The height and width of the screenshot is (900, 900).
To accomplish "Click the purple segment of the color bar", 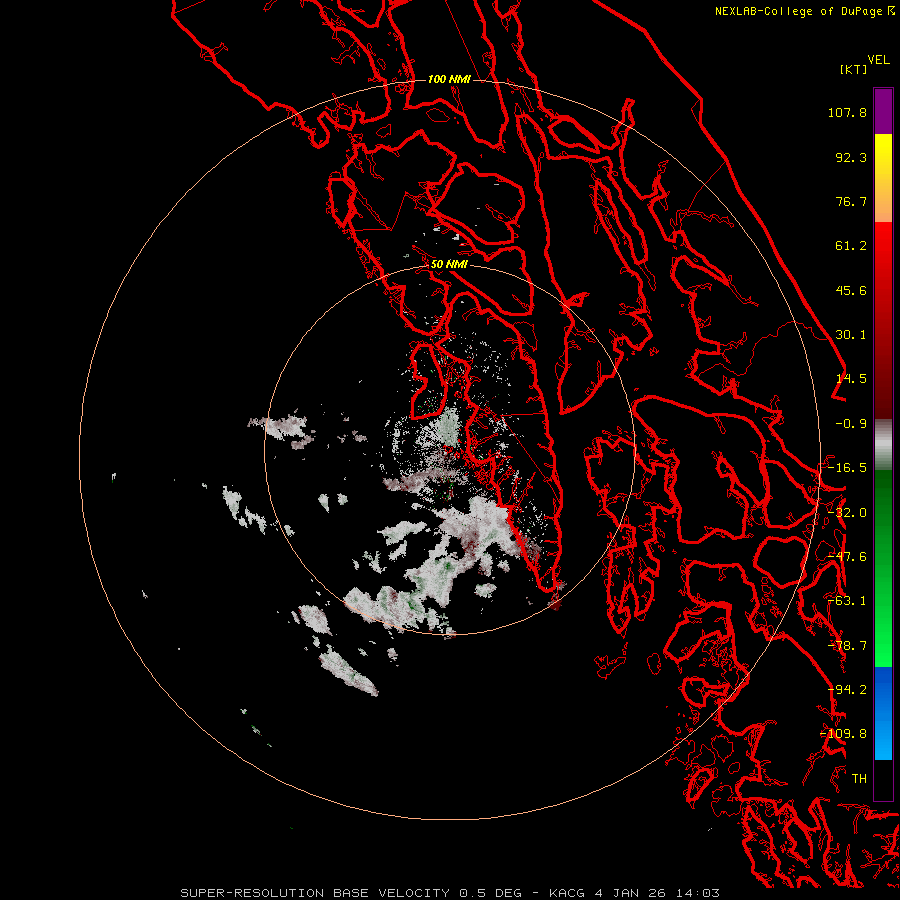I will (x=883, y=111).
